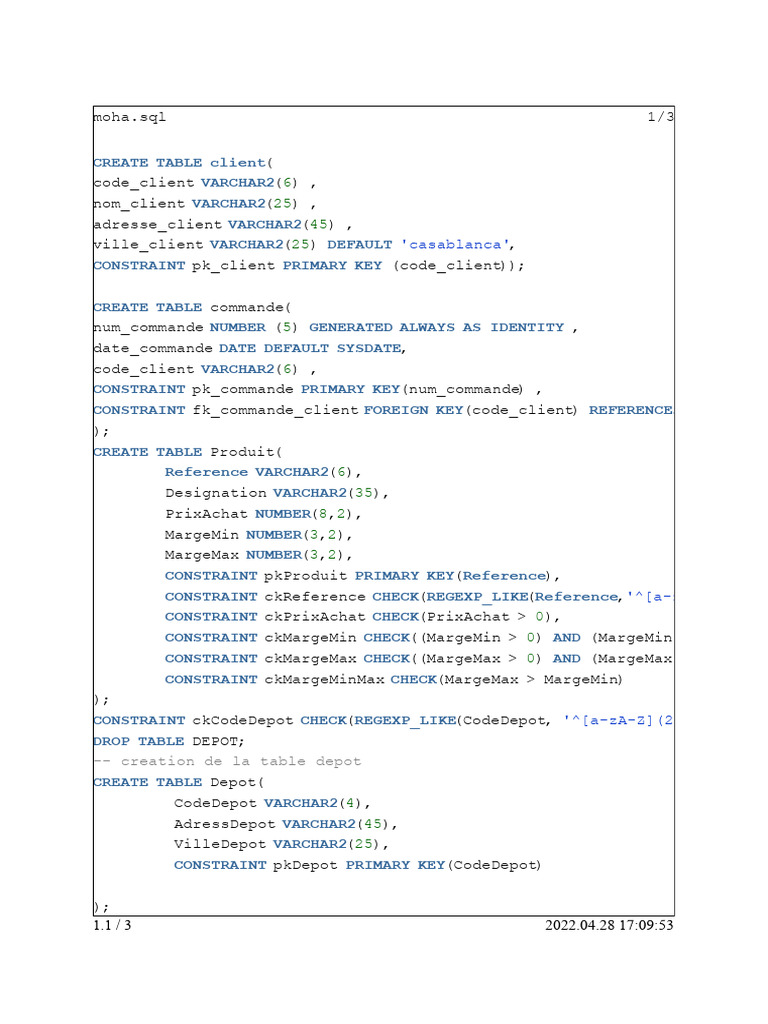Viewport: 768px width, 1024px height.
Task: Click the ckReference REGEXP_LIKE constraint line
Action: (419, 597)
